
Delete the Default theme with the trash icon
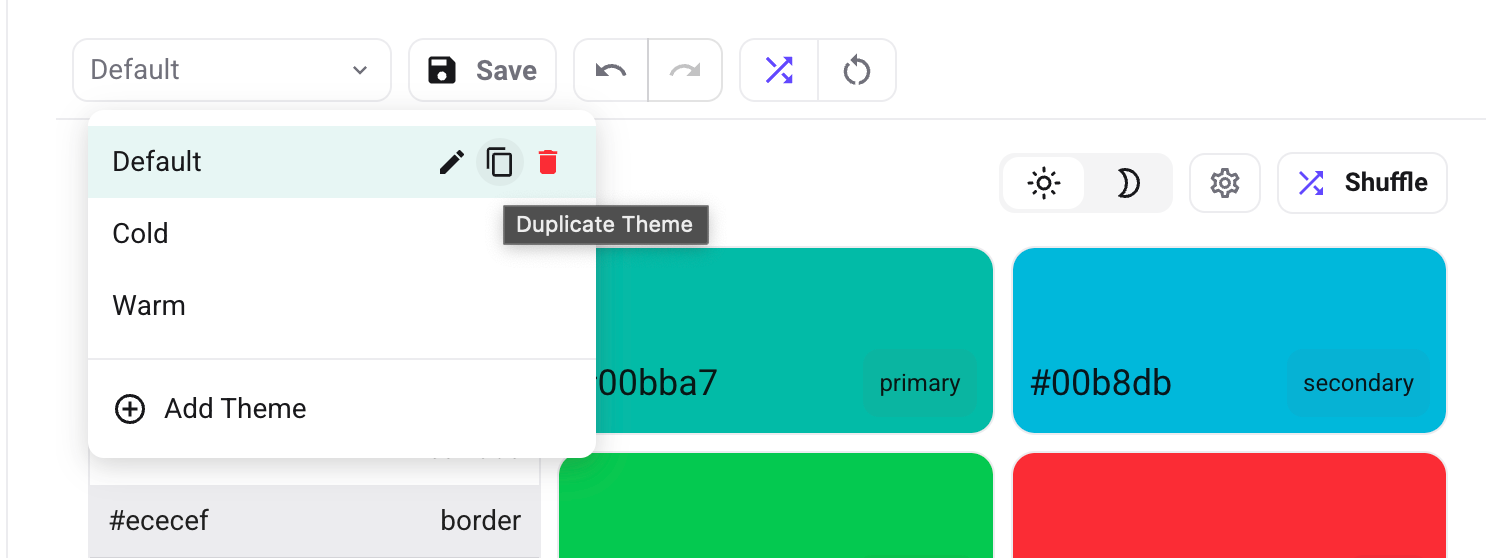point(547,162)
